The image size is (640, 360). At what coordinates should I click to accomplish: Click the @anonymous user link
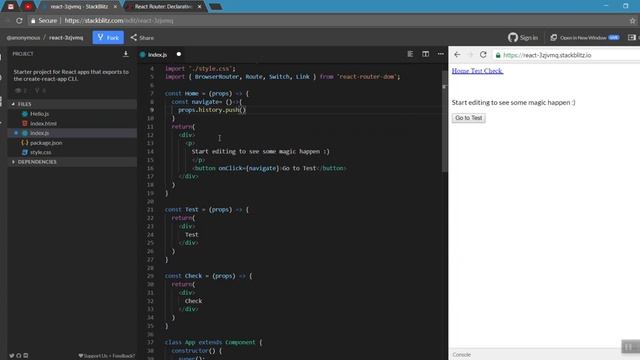click(23, 38)
